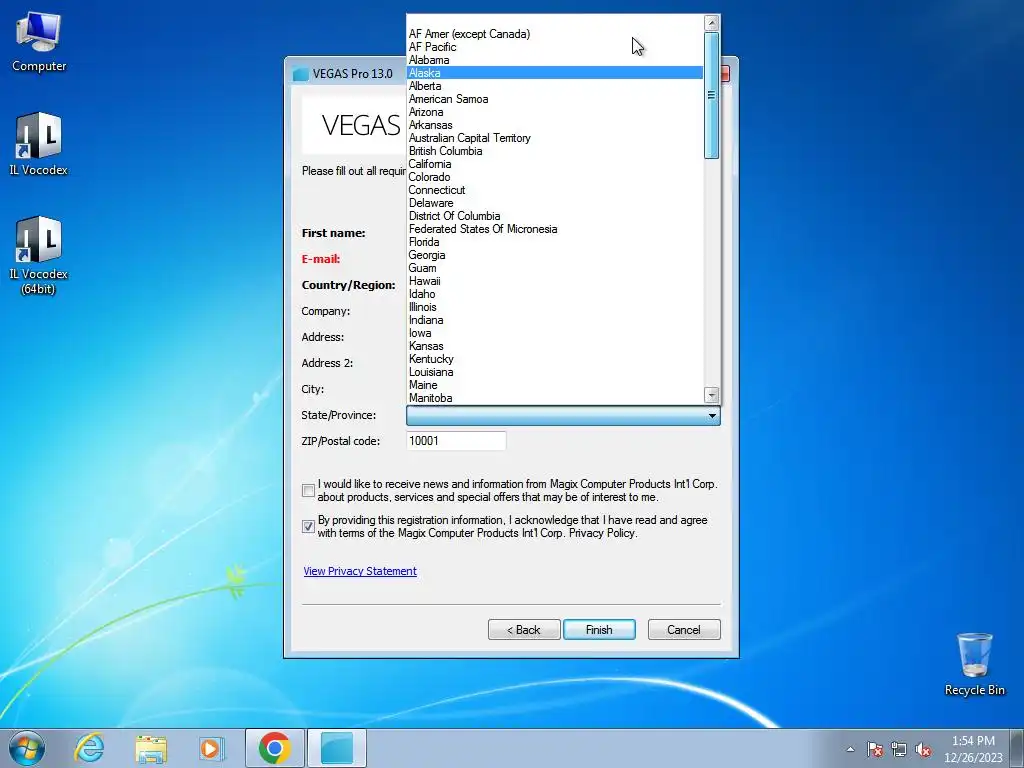The width and height of the screenshot is (1024, 768).
Task: Choose Connecticut from the dropdown
Action: click(554, 190)
